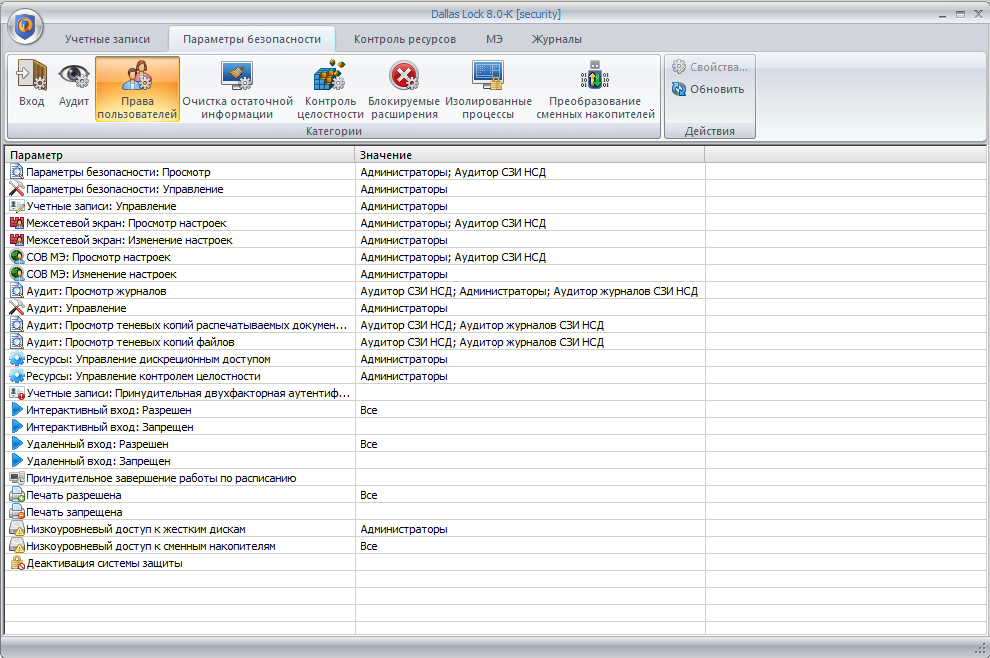Click value of СОВ МЭ: Просмотр настроек
Image resolution: width=990 pixels, height=658 pixels.
(x=453, y=257)
